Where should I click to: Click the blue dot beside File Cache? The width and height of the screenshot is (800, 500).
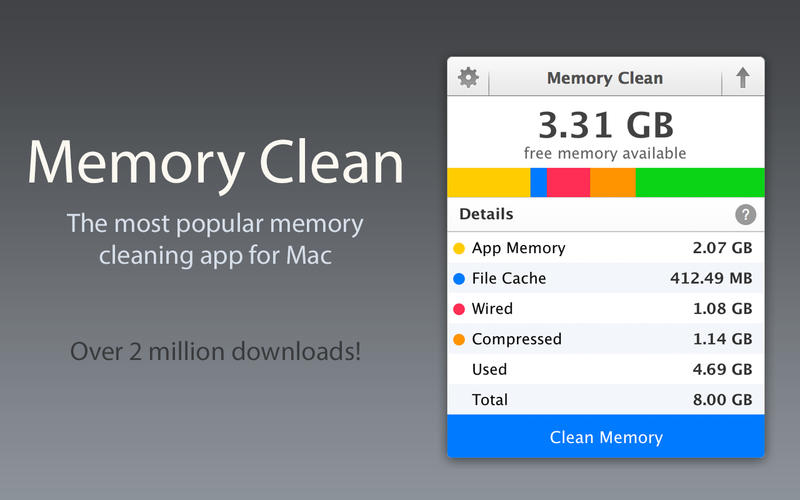pyautogui.click(x=459, y=278)
